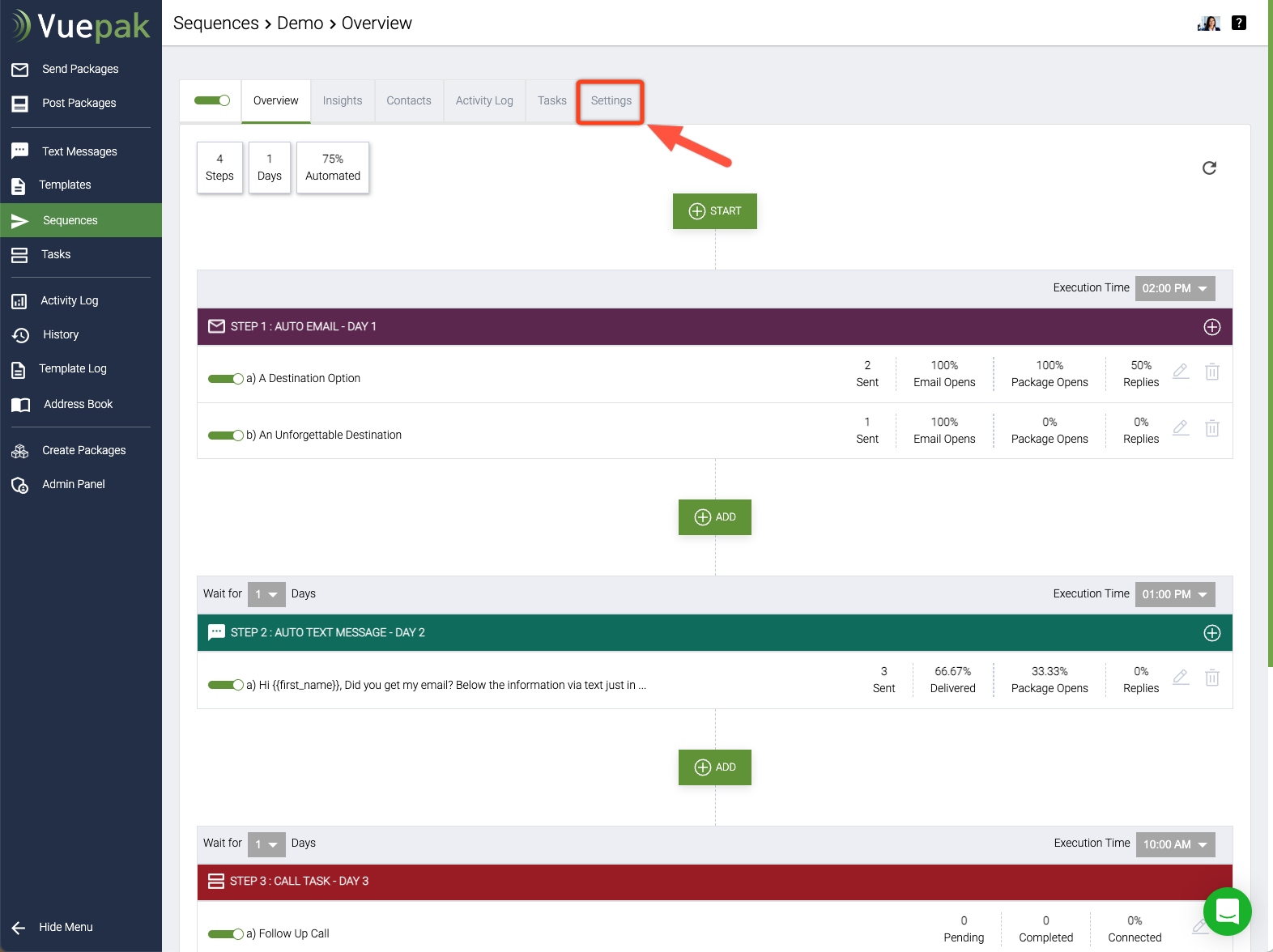Switch to the Settings tab
The image size is (1273, 952).
(x=611, y=101)
